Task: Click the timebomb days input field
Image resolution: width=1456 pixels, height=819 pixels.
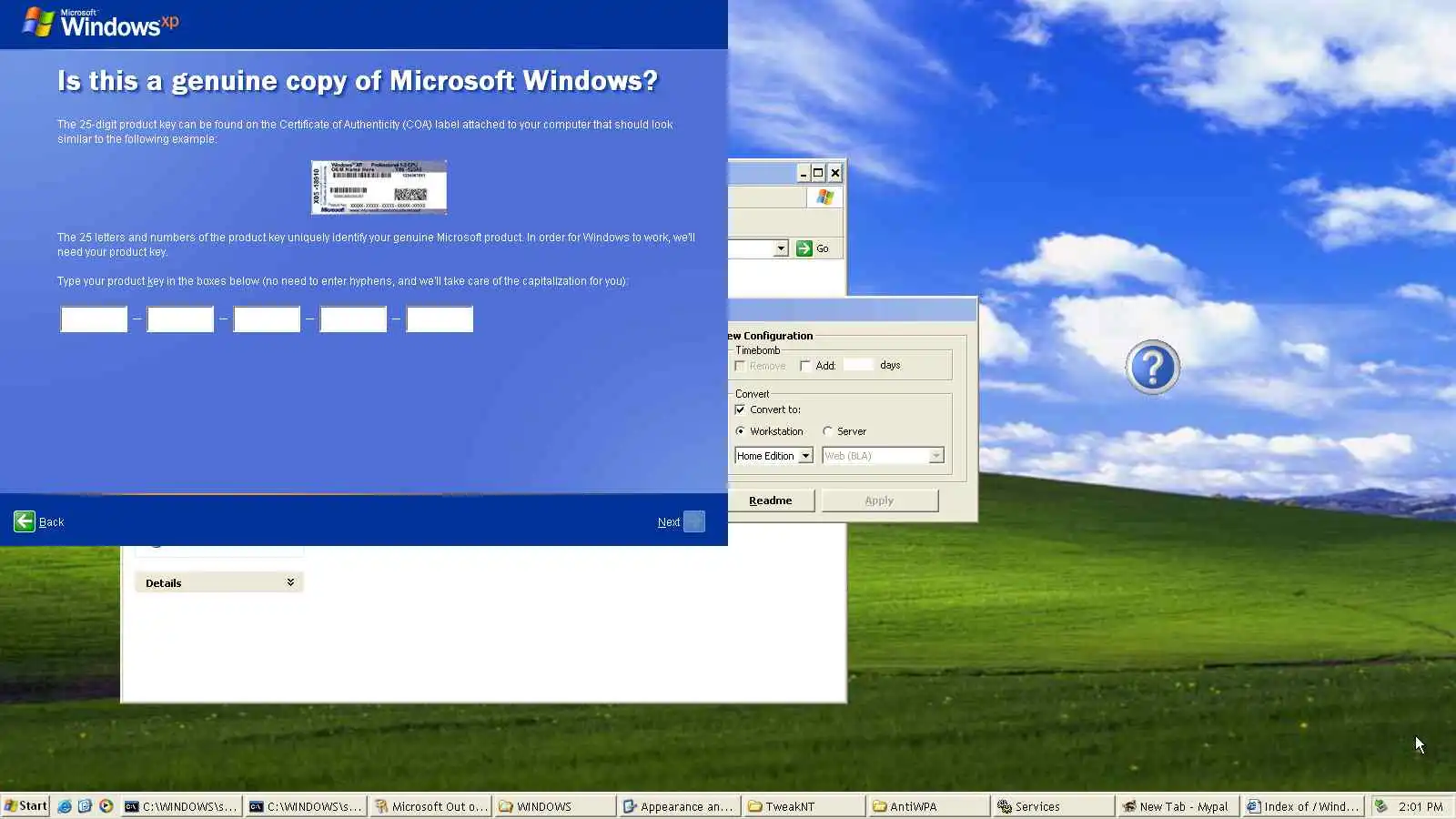Action: click(858, 365)
